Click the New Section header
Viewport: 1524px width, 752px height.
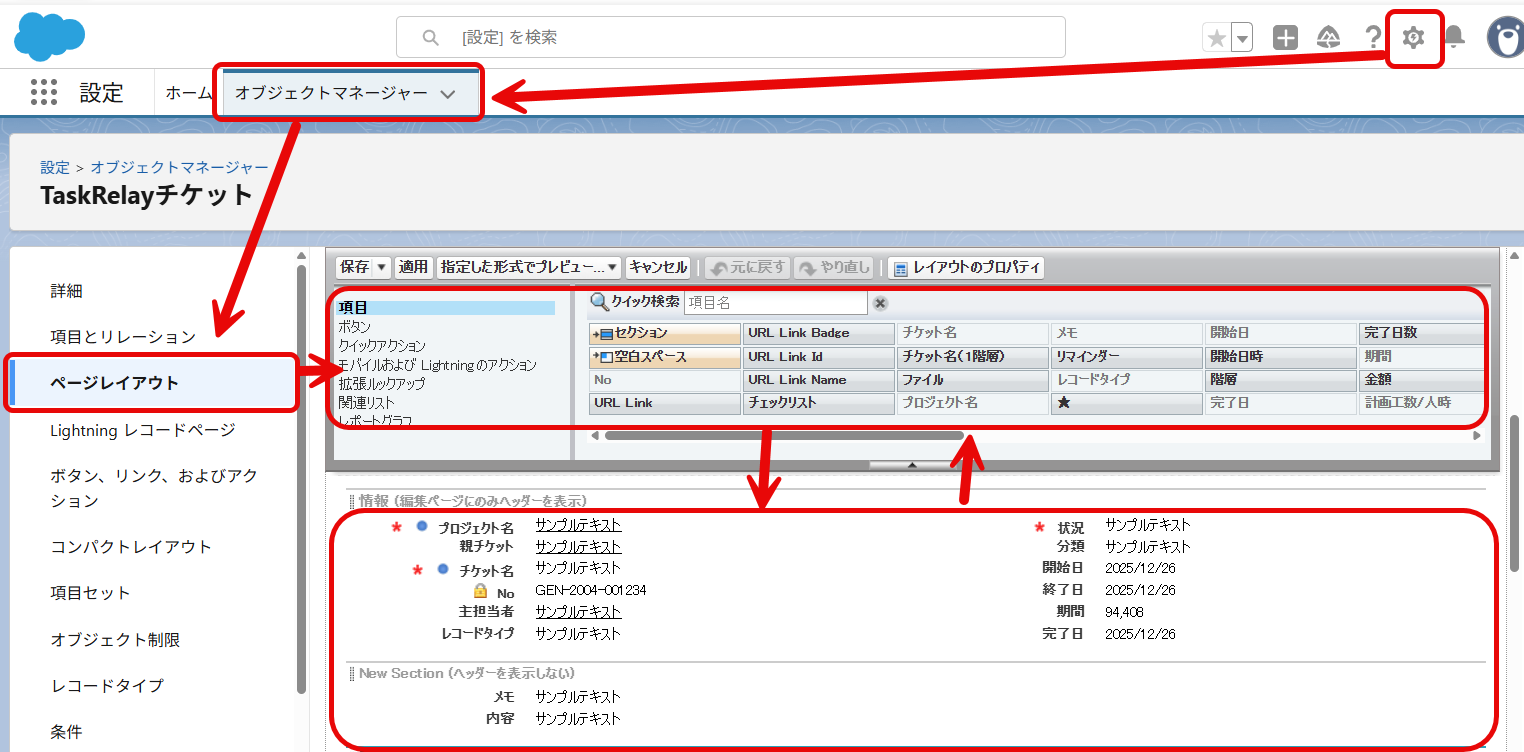click(467, 673)
